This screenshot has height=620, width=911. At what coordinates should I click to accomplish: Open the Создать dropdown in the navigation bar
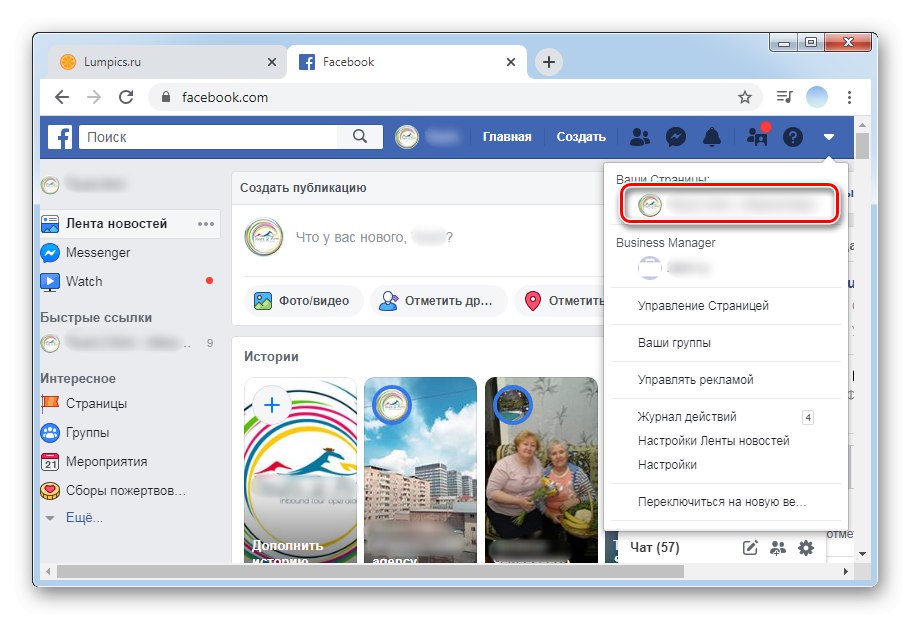point(580,136)
